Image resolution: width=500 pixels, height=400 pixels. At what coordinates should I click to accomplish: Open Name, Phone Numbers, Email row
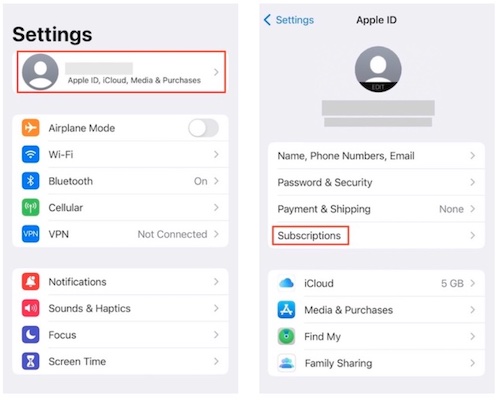tap(376, 156)
